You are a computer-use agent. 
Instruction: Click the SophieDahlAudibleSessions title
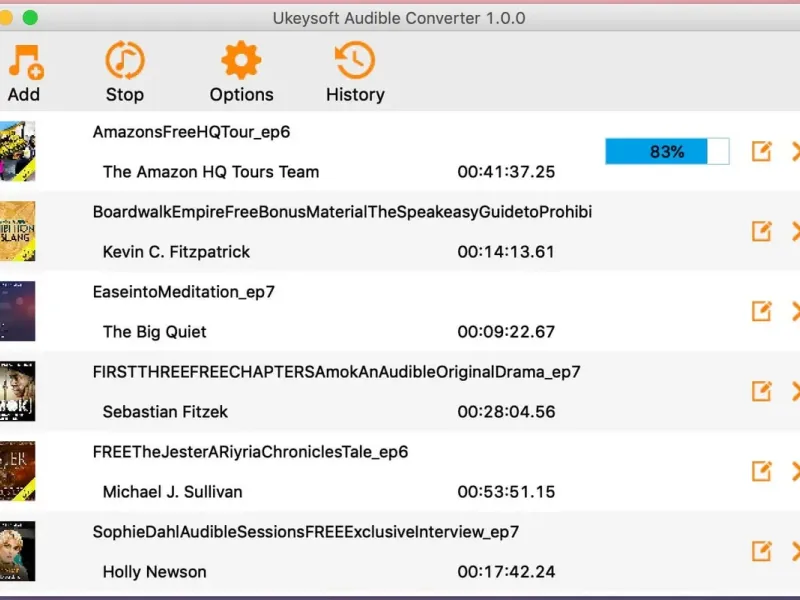pyautogui.click(x=306, y=532)
